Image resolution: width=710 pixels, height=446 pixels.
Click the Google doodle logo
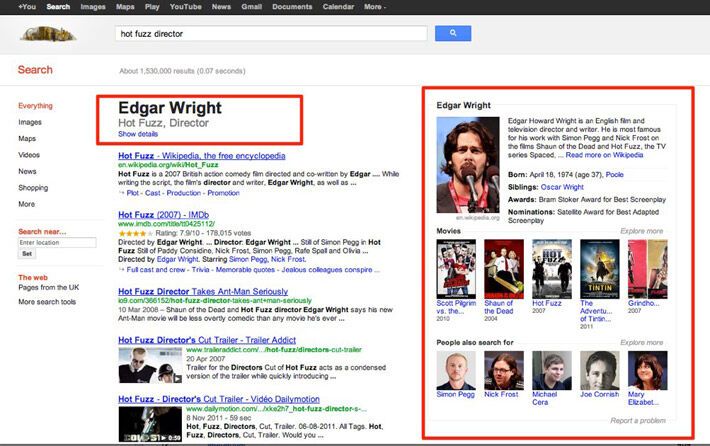pos(47,34)
